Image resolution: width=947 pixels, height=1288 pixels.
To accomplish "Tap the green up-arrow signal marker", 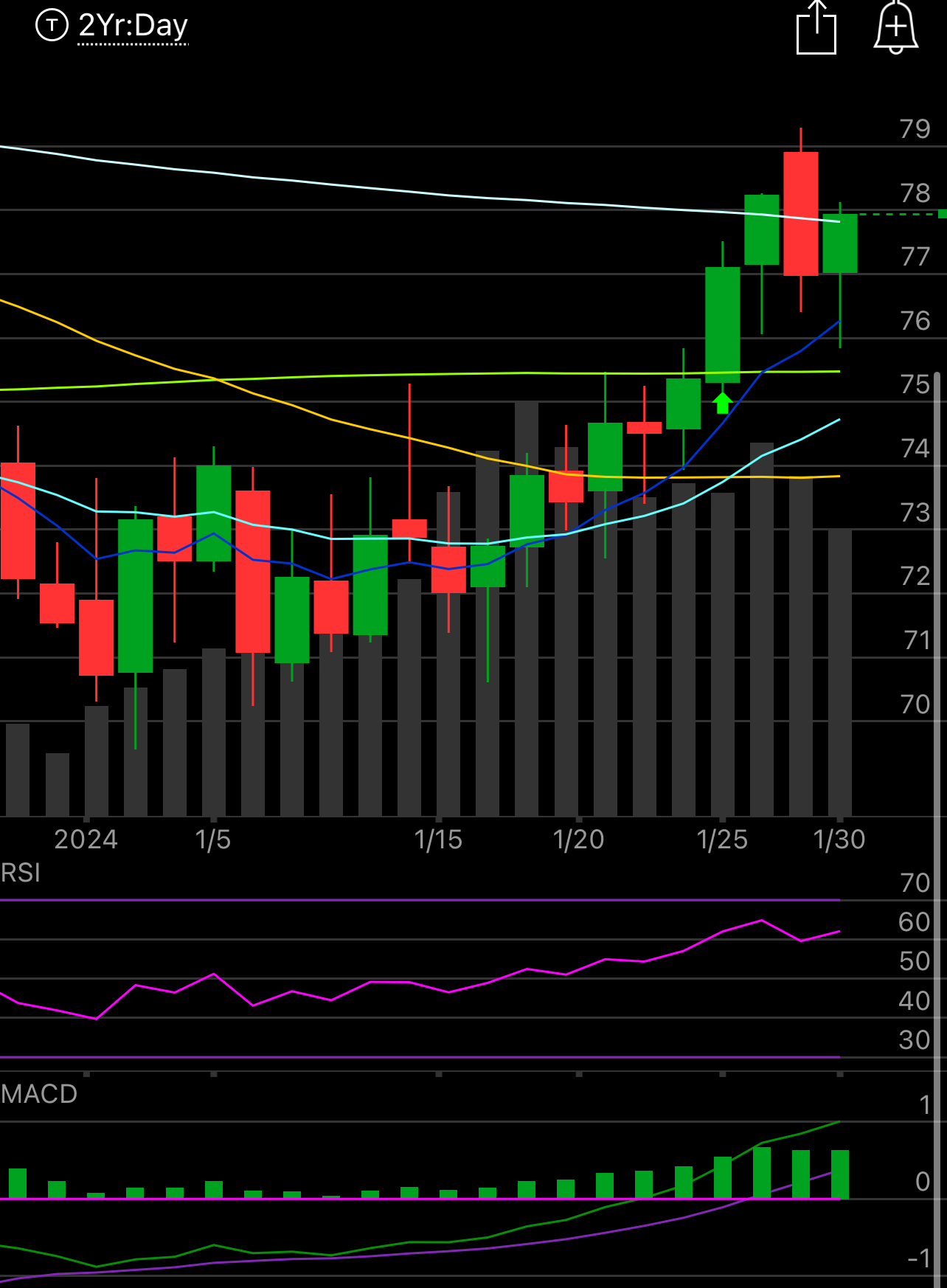I will pyautogui.click(x=722, y=403).
